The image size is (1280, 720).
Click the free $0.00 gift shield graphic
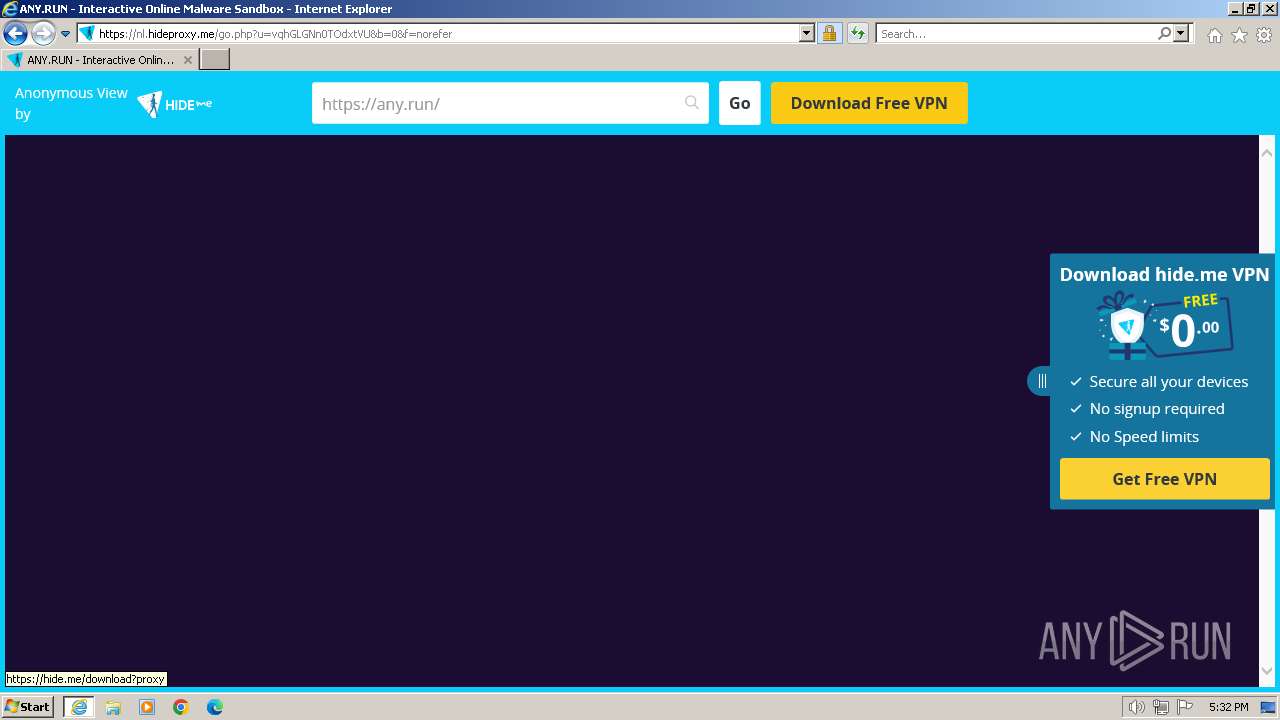(1165, 326)
